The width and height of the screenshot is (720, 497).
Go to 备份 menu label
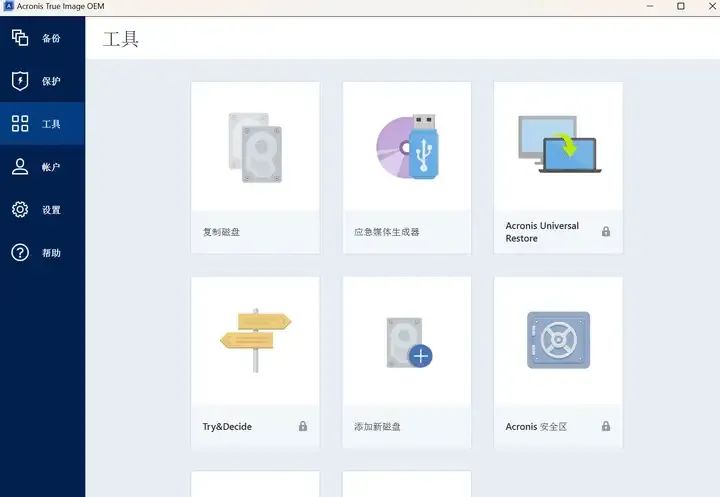point(51,38)
